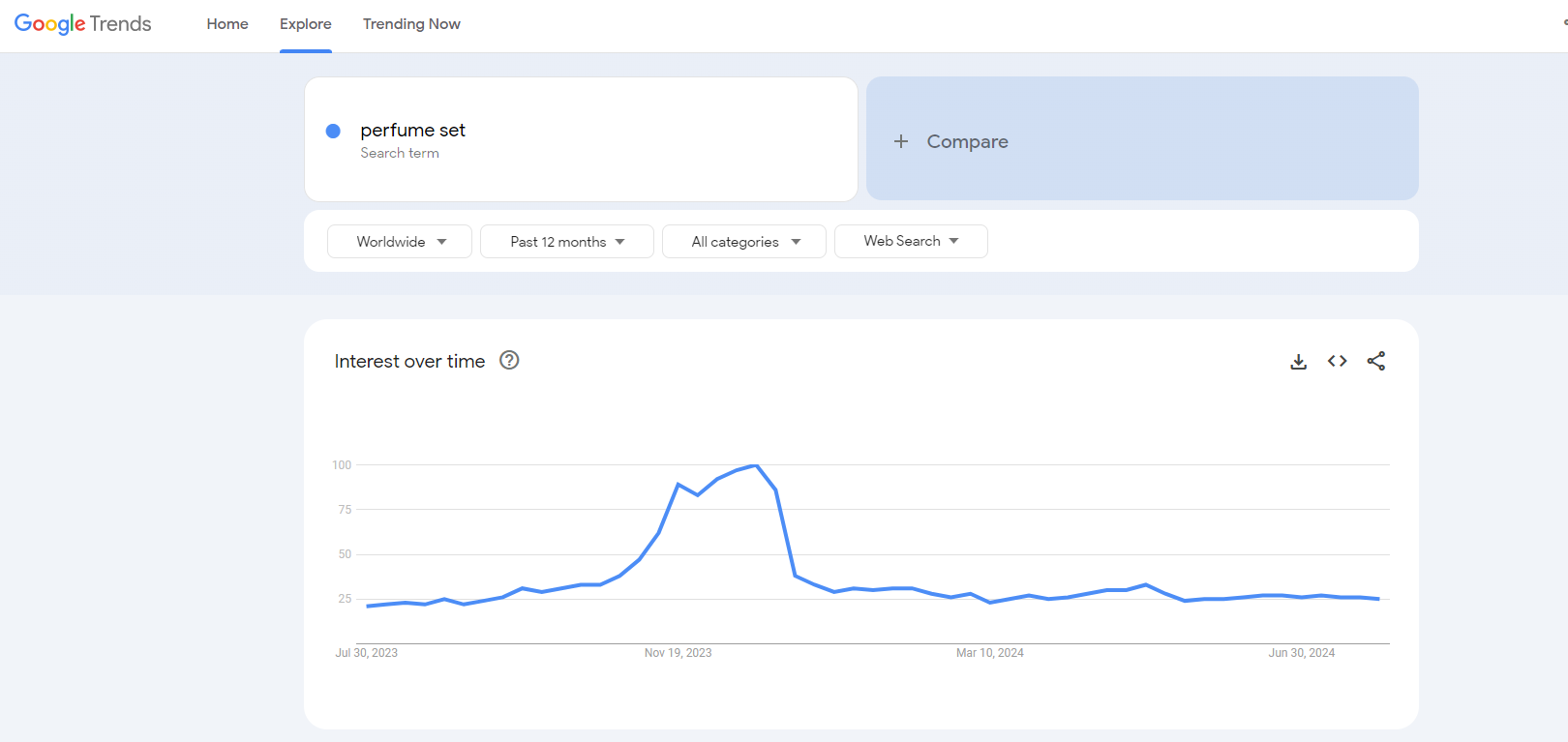Click the 50 value on y-axis
The width and height of the screenshot is (1568, 742).
[x=345, y=554]
